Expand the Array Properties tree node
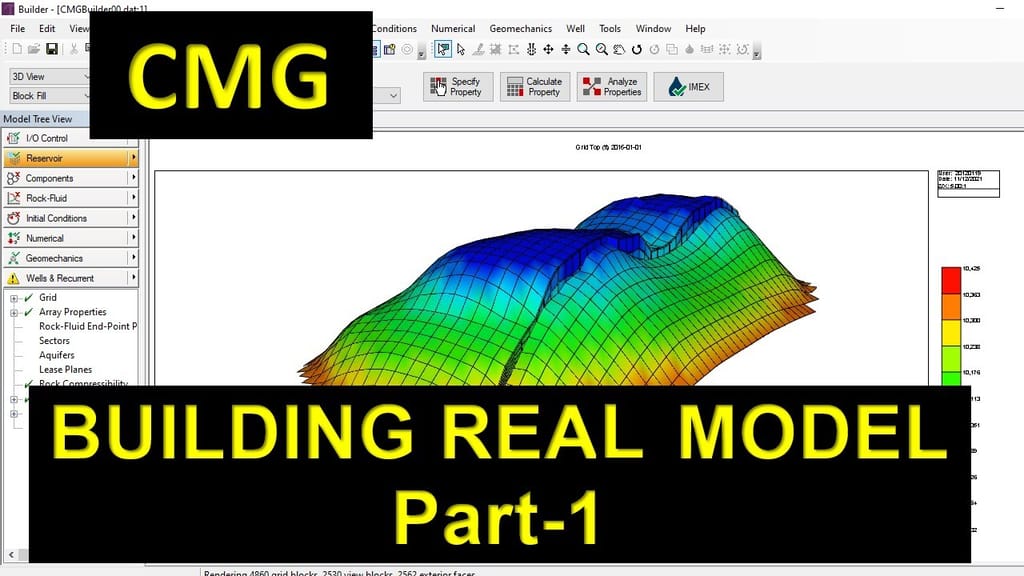 pos(14,313)
